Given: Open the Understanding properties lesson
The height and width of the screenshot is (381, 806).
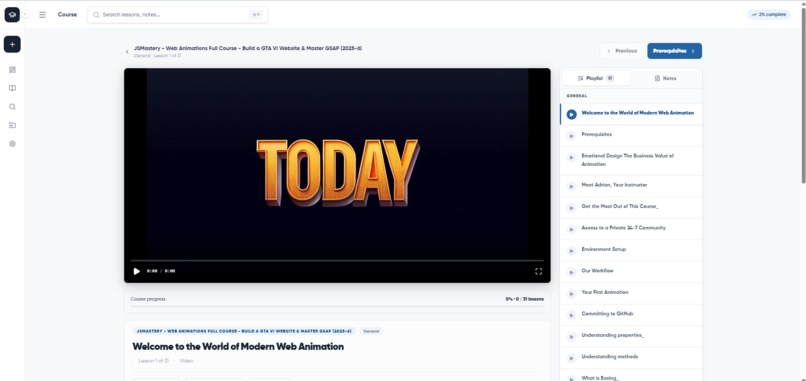Looking at the screenshot, I should pyautogui.click(x=631, y=335).
